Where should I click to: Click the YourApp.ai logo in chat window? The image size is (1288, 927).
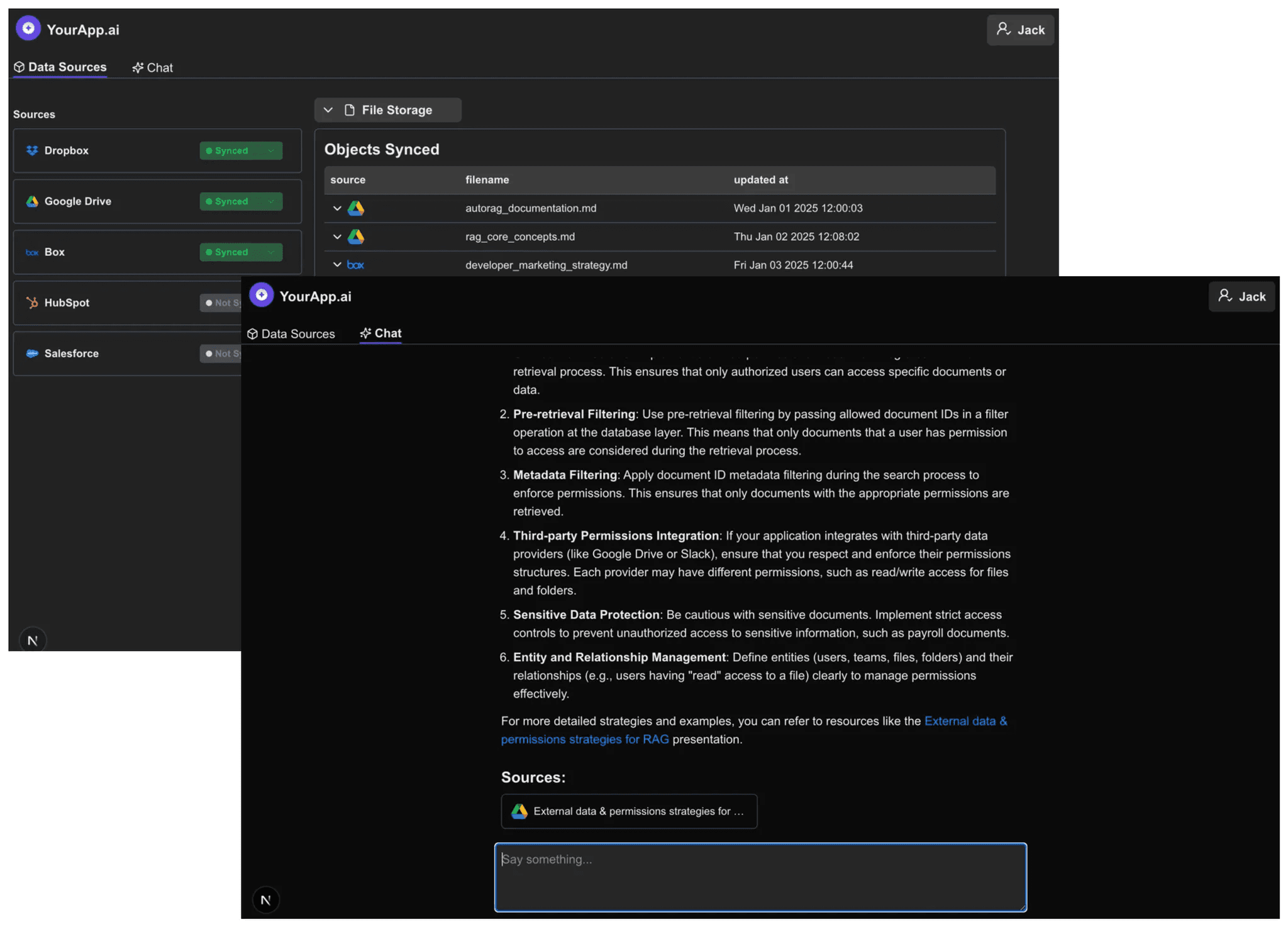click(x=261, y=295)
